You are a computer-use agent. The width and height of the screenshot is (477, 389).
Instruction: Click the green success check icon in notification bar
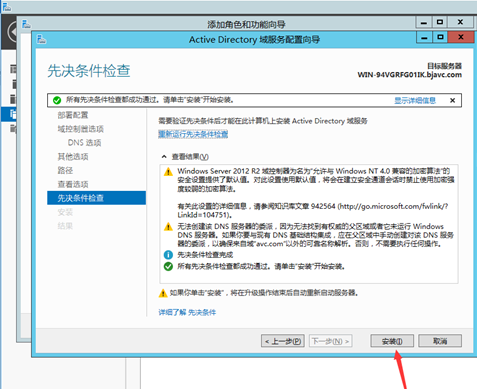click(57, 100)
